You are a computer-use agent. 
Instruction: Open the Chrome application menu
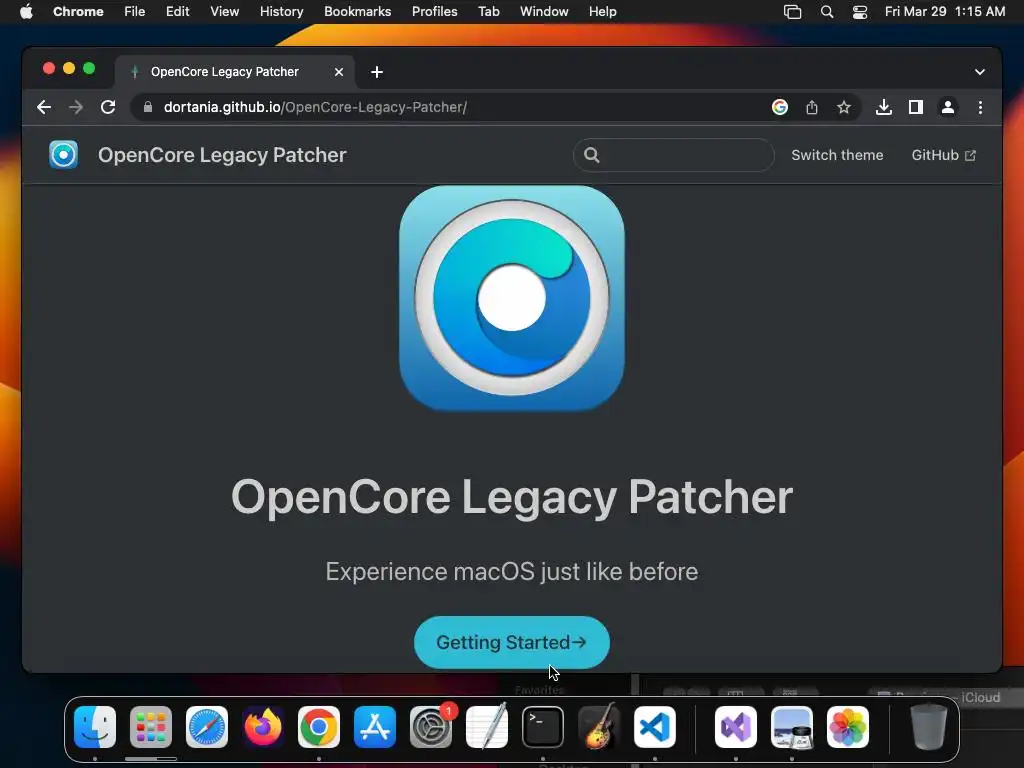(x=78, y=11)
